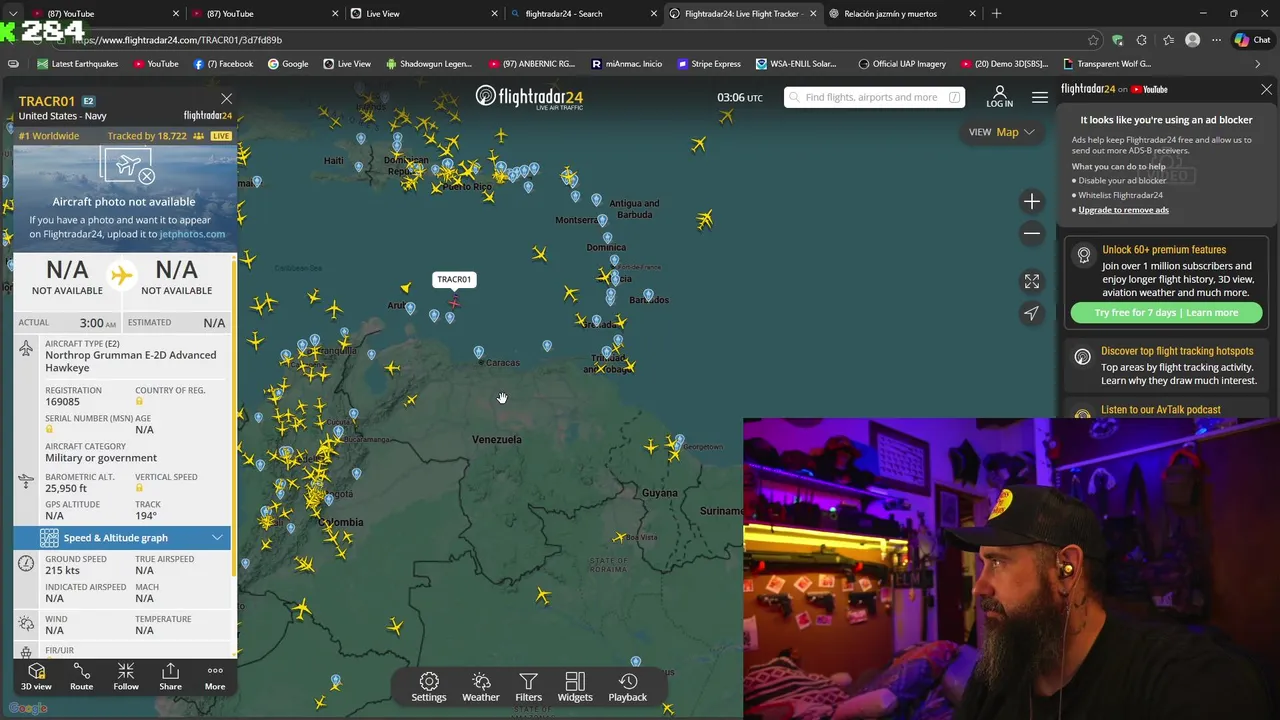Zoom in the map with plus
Viewport: 1280px width, 720px height.
tap(1032, 201)
